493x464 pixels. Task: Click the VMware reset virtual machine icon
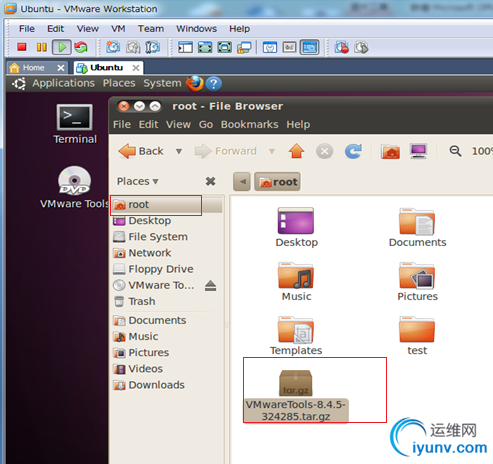[x=81, y=47]
